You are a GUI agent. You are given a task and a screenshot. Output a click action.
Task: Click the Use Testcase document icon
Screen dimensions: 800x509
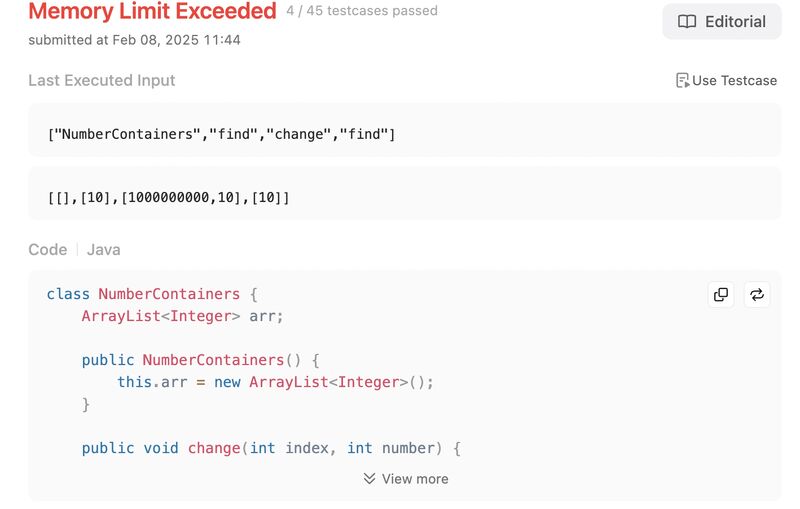[682, 81]
